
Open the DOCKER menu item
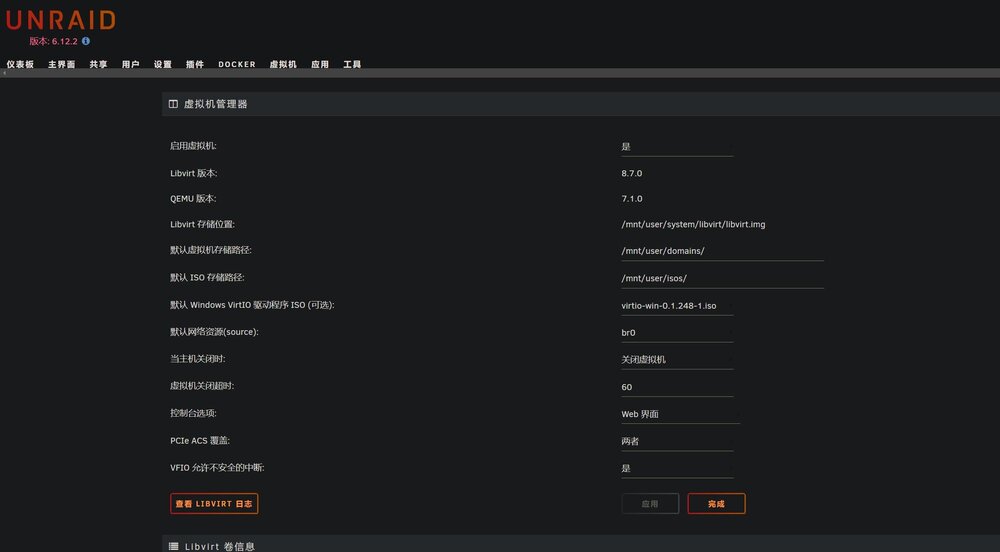point(237,64)
